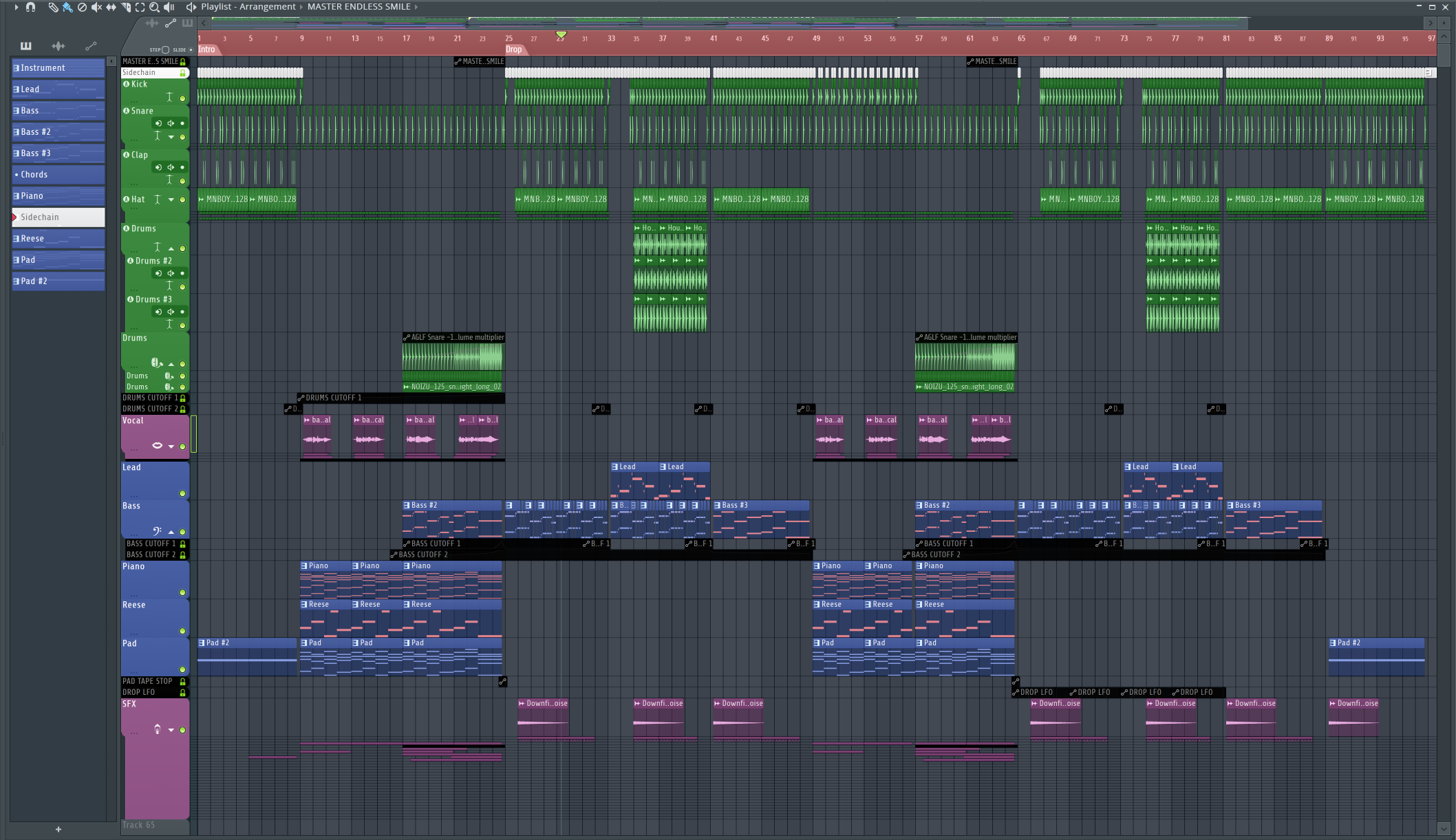
Task: Select audio clip focus icon above tracks
Action: [x=152, y=23]
